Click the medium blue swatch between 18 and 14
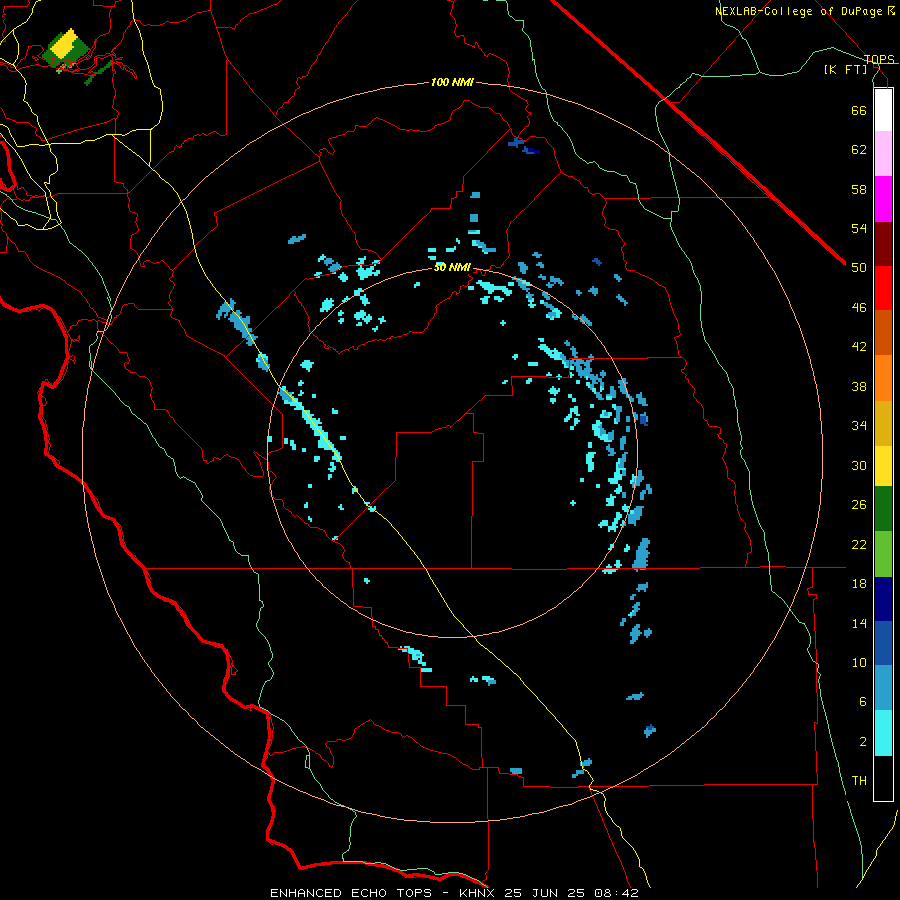 (883, 643)
